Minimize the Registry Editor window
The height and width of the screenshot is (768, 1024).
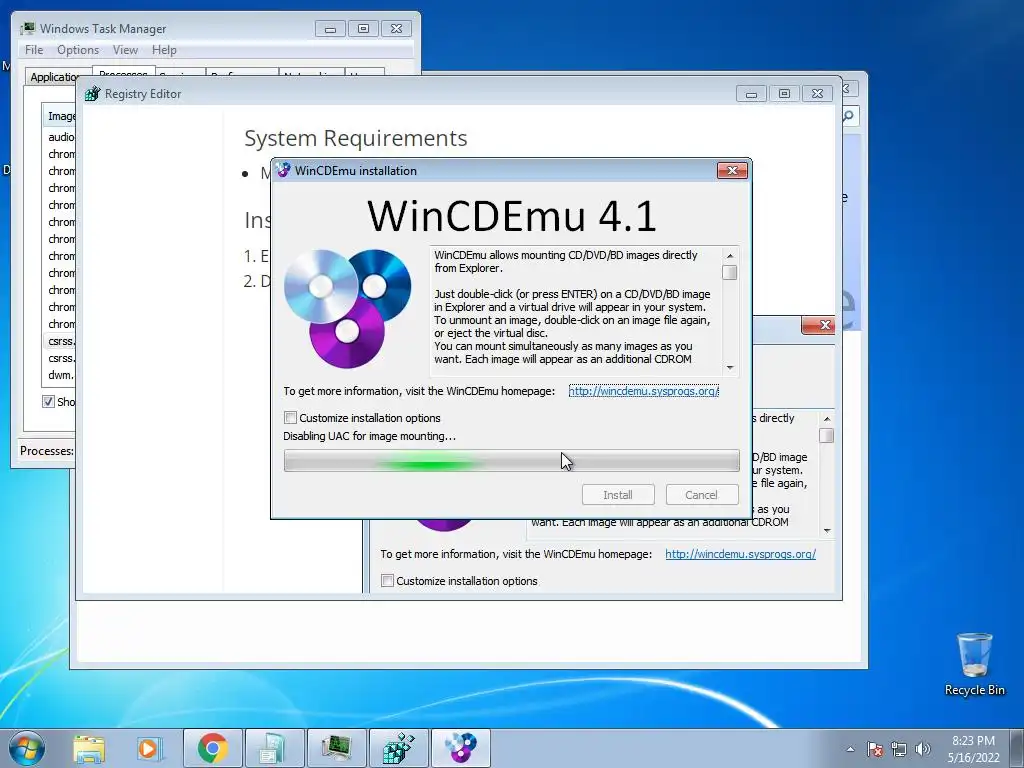tap(751, 94)
